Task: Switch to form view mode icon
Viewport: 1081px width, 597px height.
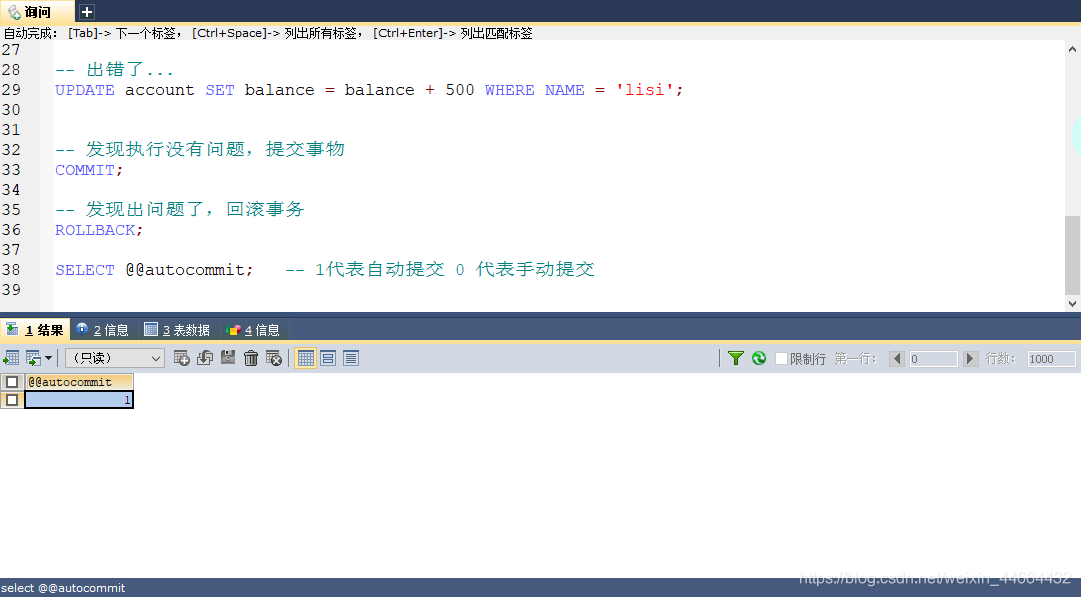Action: [328, 358]
